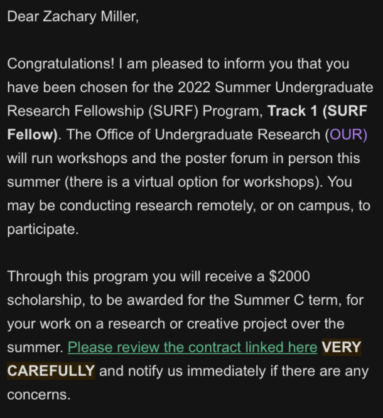Click the bold "Track 1 (SURF" text

tap(317, 111)
